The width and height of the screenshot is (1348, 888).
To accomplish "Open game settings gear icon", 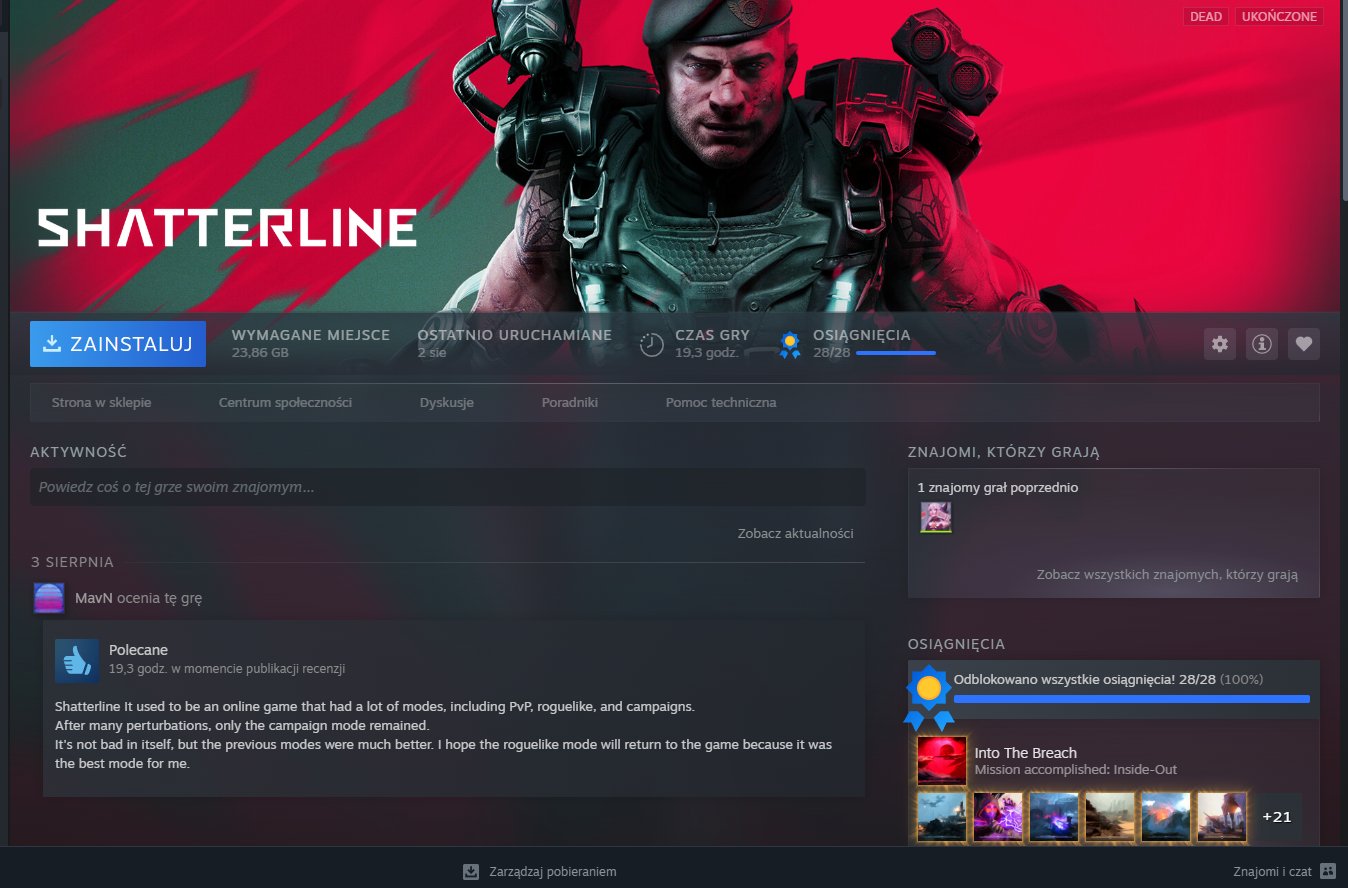I will (x=1219, y=344).
